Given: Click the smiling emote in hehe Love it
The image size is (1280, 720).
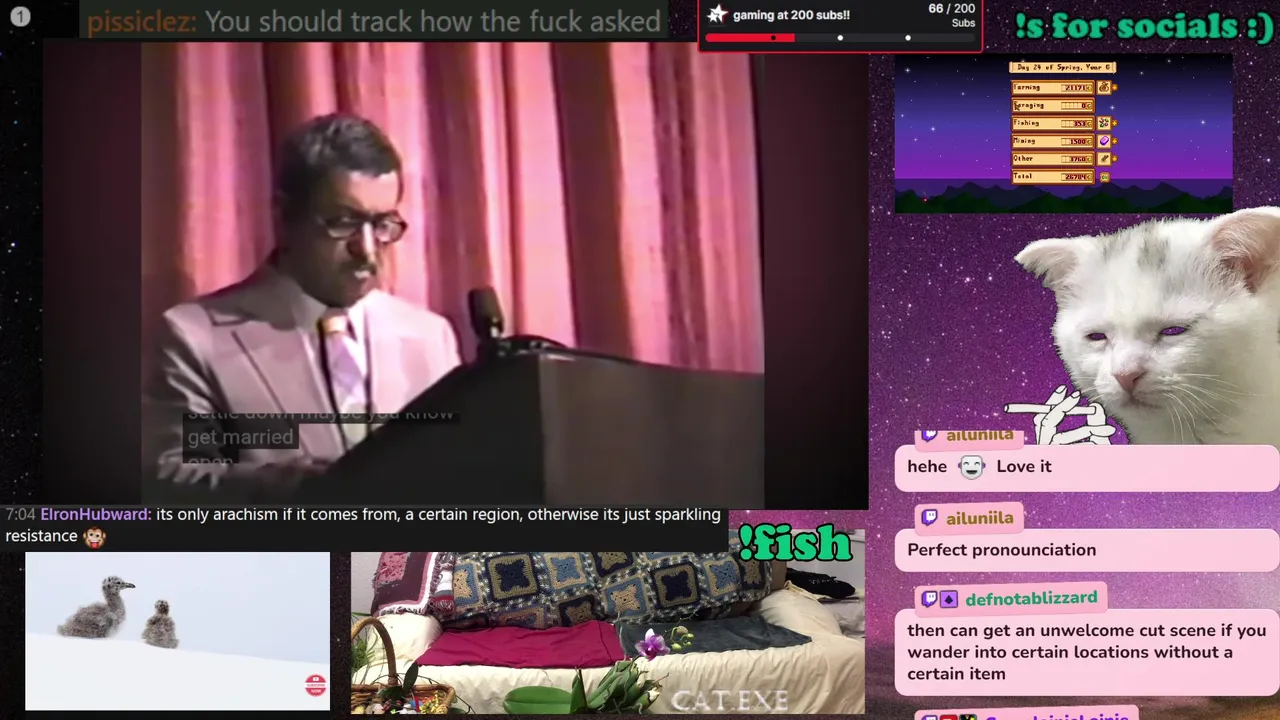Looking at the screenshot, I should pos(971,466).
